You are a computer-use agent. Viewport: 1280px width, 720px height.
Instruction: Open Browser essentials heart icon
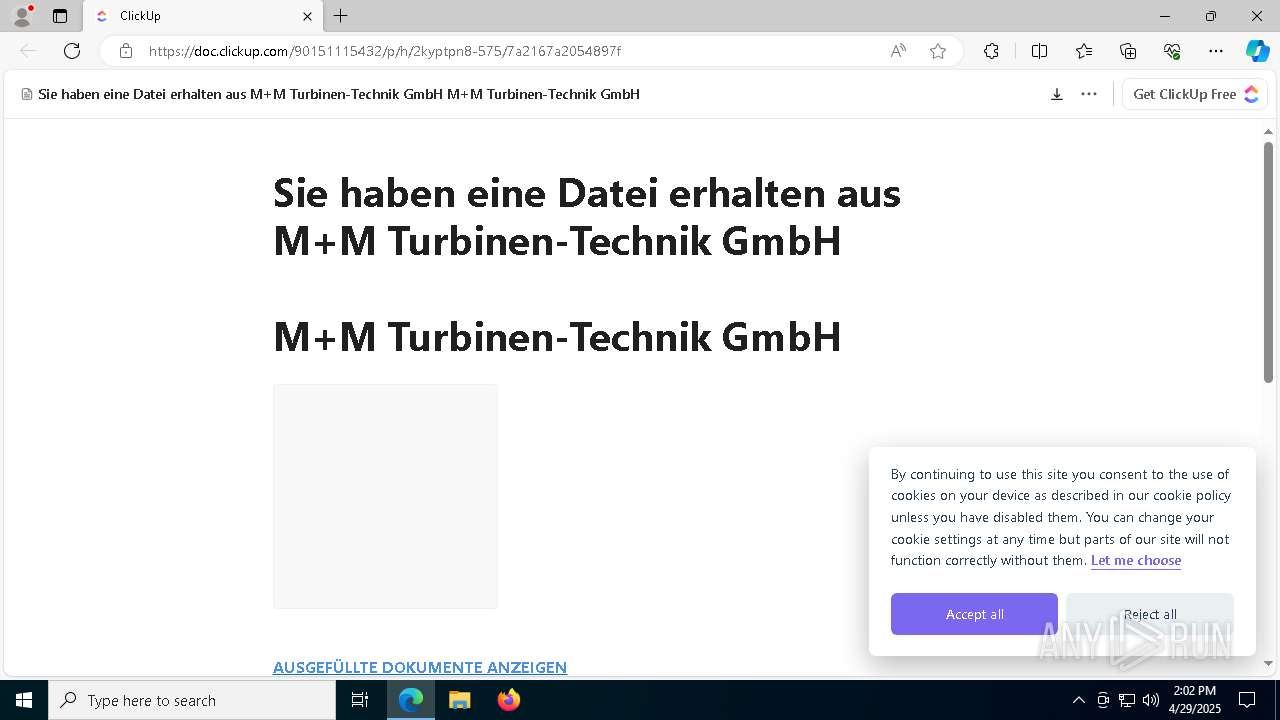1172,51
